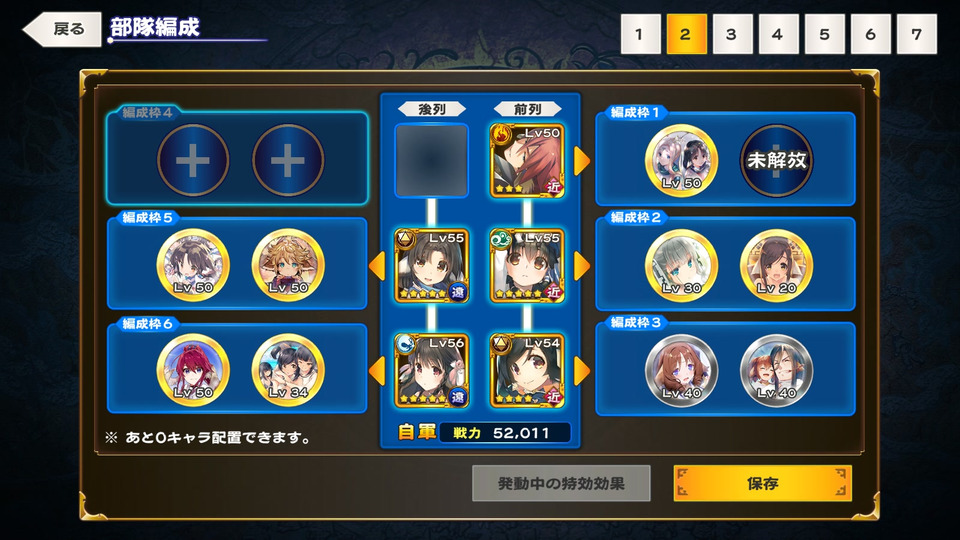Select the Lv30 support in 編成枠2

point(681,265)
